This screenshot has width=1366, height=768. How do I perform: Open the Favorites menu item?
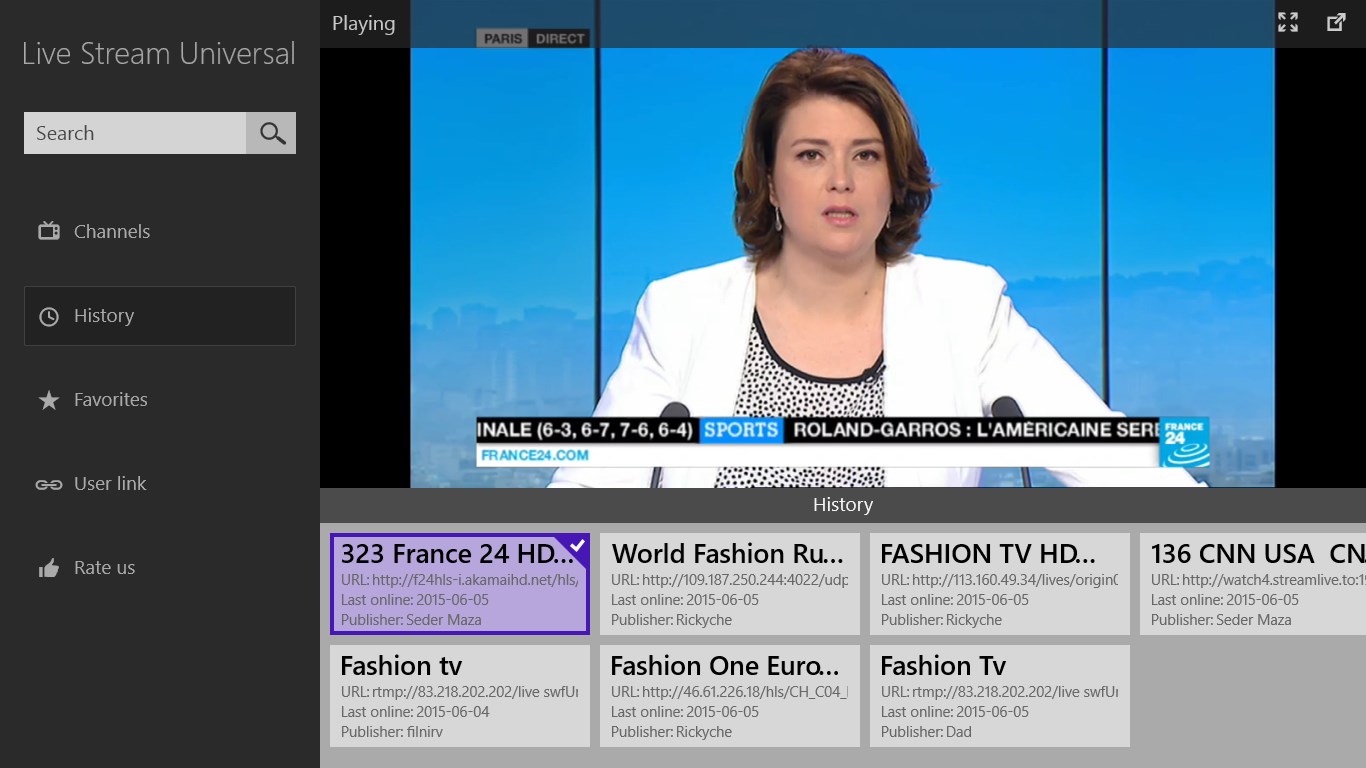pyautogui.click(x=111, y=400)
